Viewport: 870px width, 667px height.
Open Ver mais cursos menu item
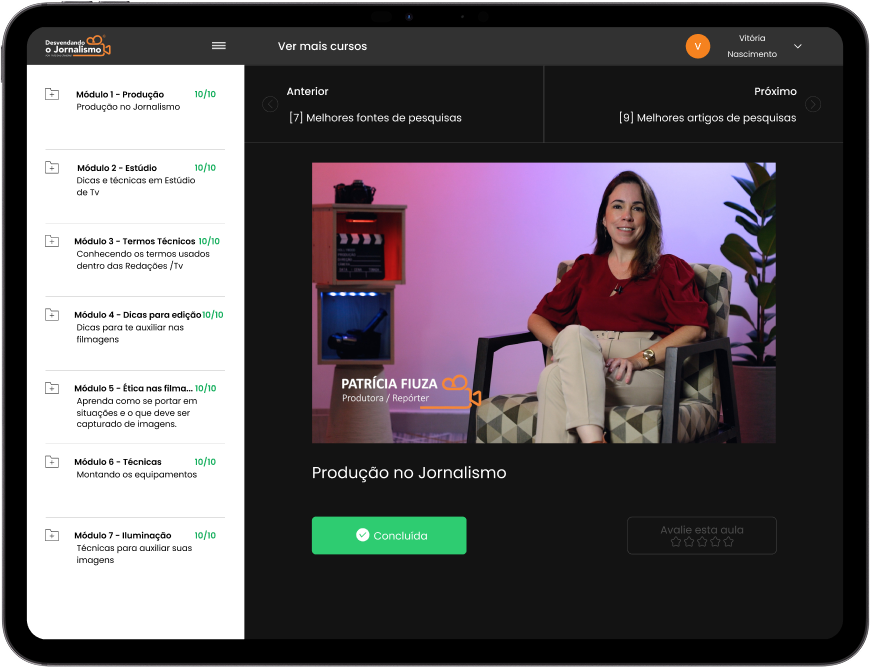coord(322,46)
